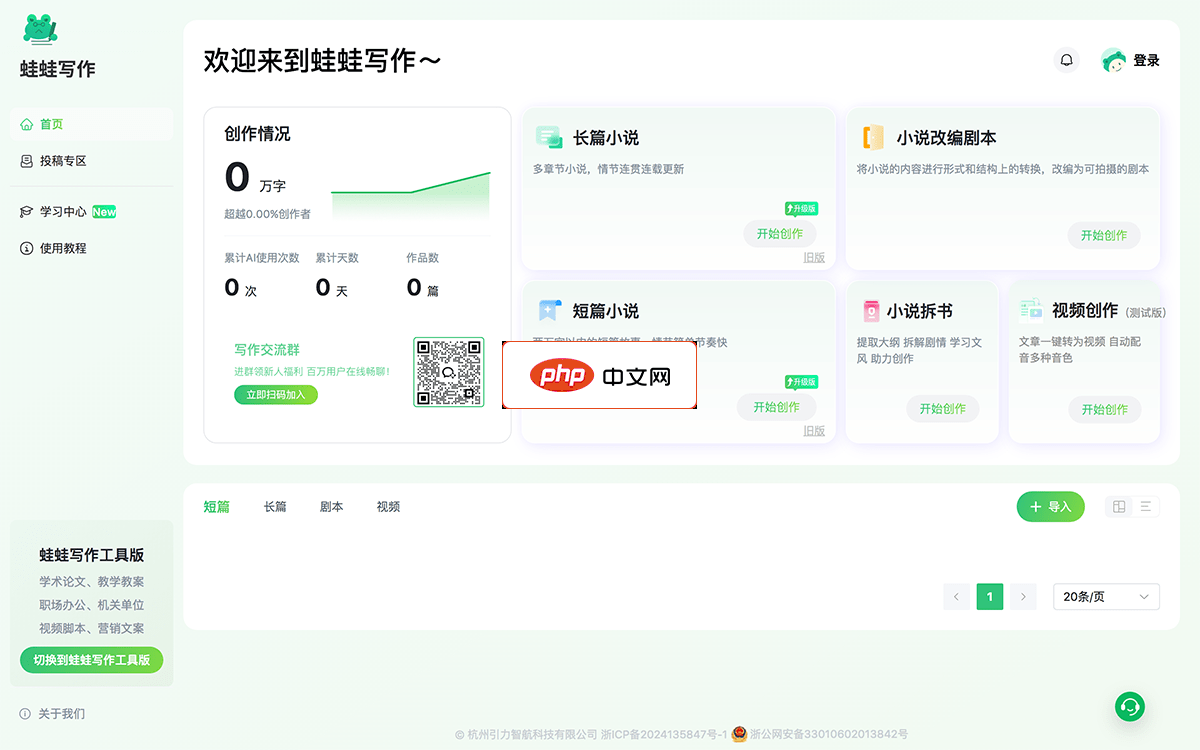Screen dimensions: 1200x750
Task: Start creating under 长篇小说
Action: point(780,234)
